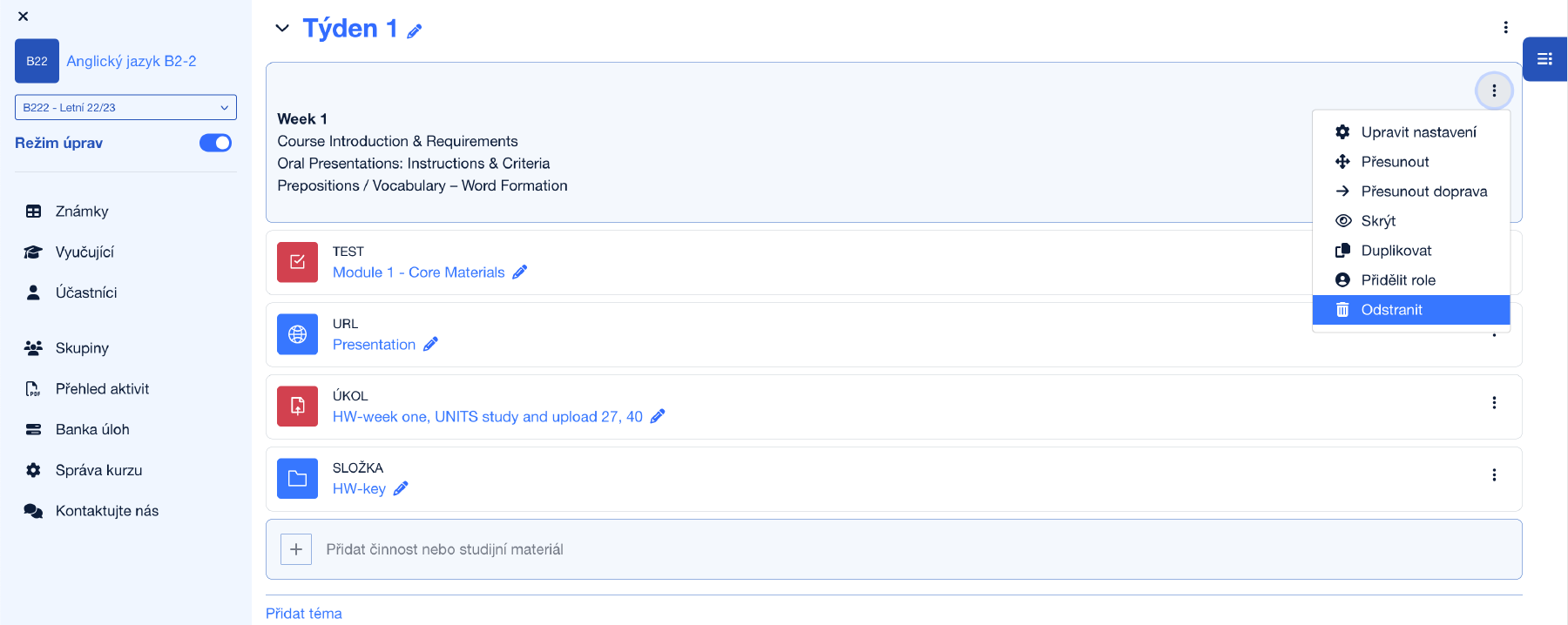Click the plus icon to add activity

(296, 549)
